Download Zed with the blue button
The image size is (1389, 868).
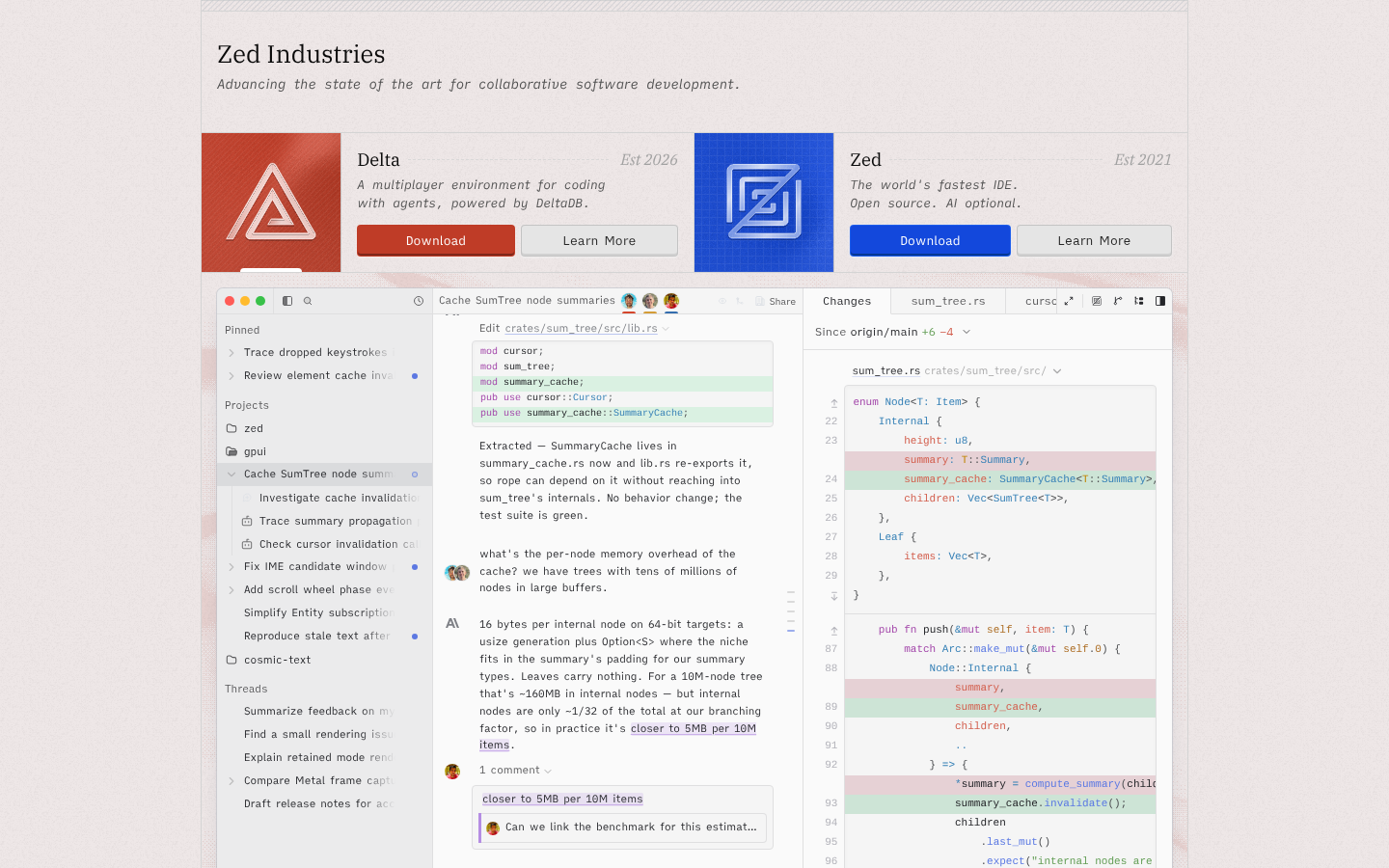tap(930, 240)
